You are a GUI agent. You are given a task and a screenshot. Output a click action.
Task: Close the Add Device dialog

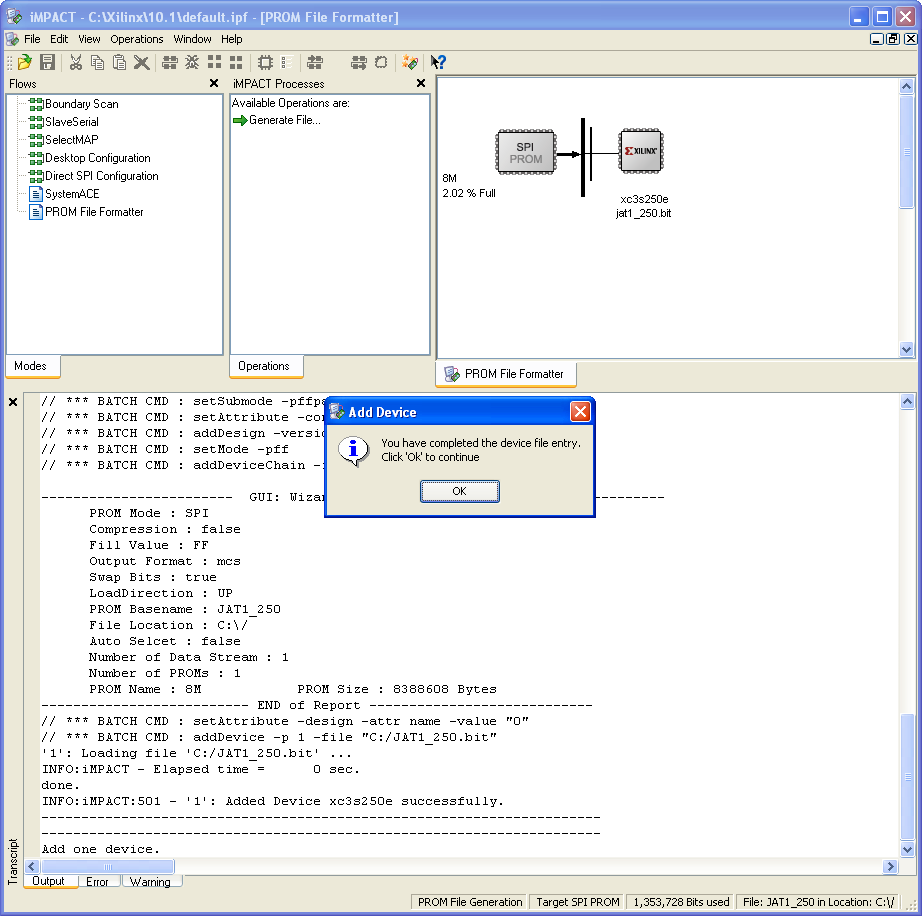580,412
